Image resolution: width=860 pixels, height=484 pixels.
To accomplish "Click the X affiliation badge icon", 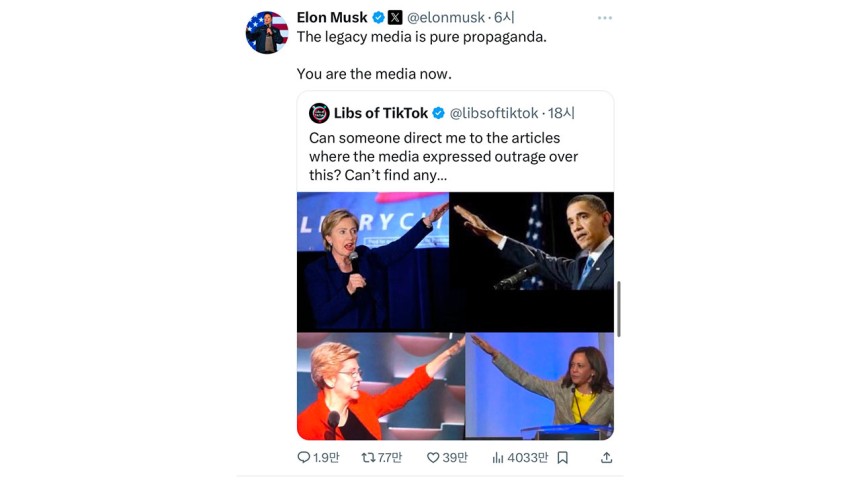I will [395, 18].
